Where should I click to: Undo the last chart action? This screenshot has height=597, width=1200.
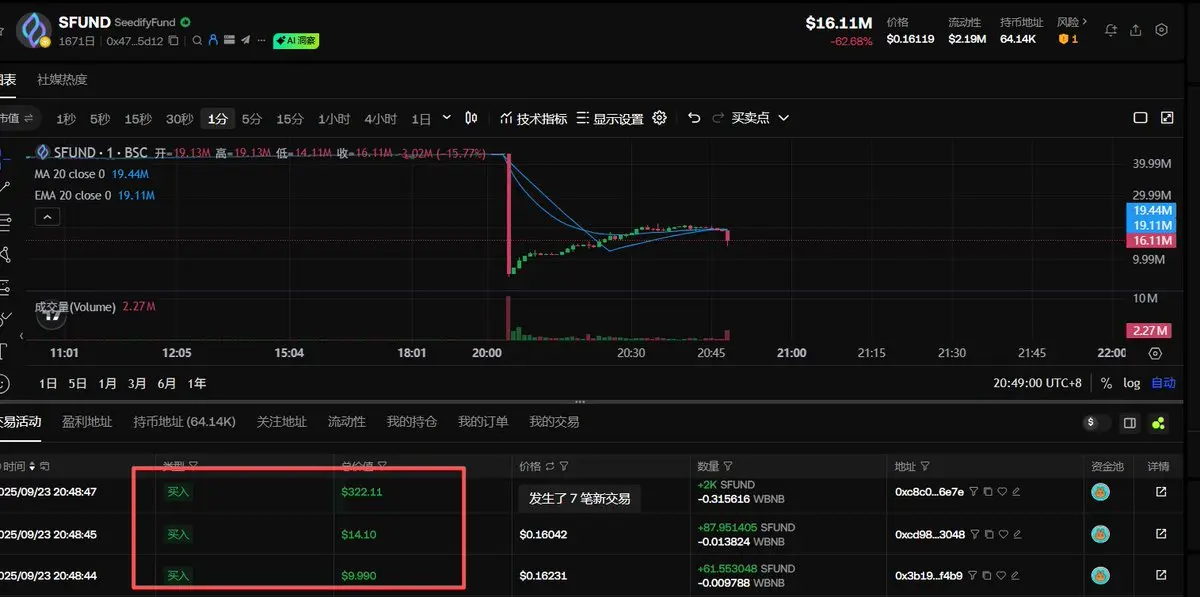[694, 118]
